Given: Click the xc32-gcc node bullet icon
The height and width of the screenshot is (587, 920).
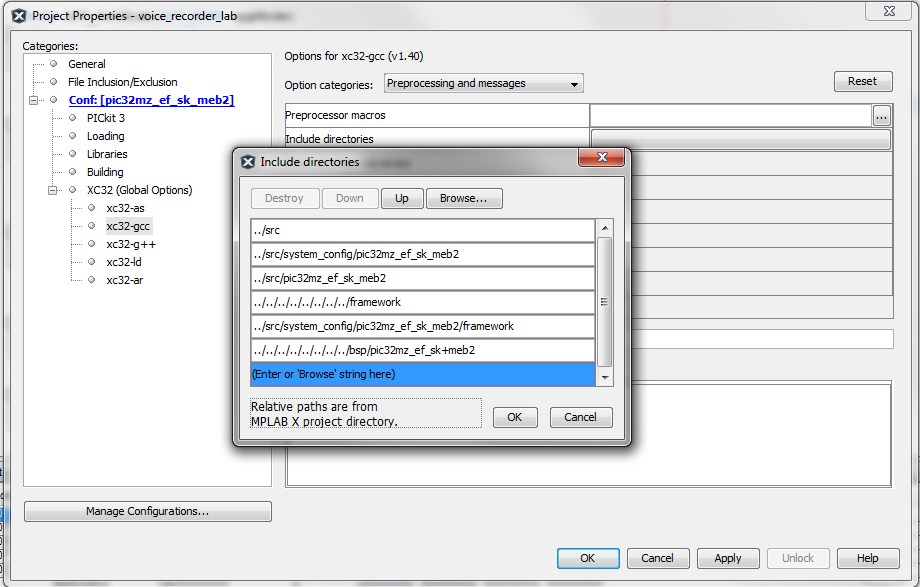Looking at the screenshot, I should click(91, 227).
